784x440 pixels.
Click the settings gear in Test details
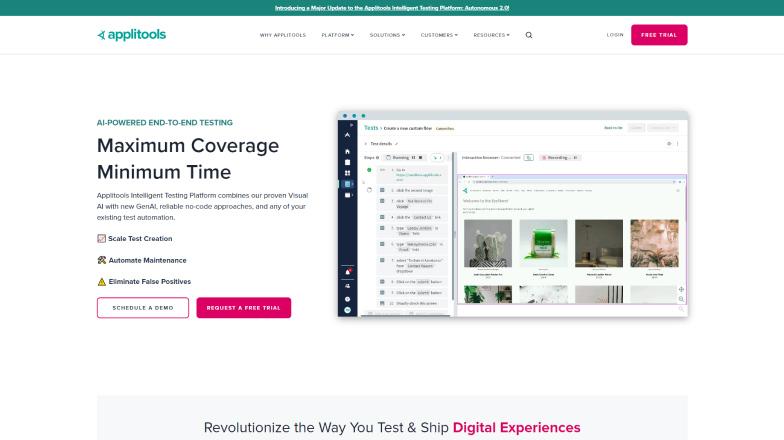point(669,144)
